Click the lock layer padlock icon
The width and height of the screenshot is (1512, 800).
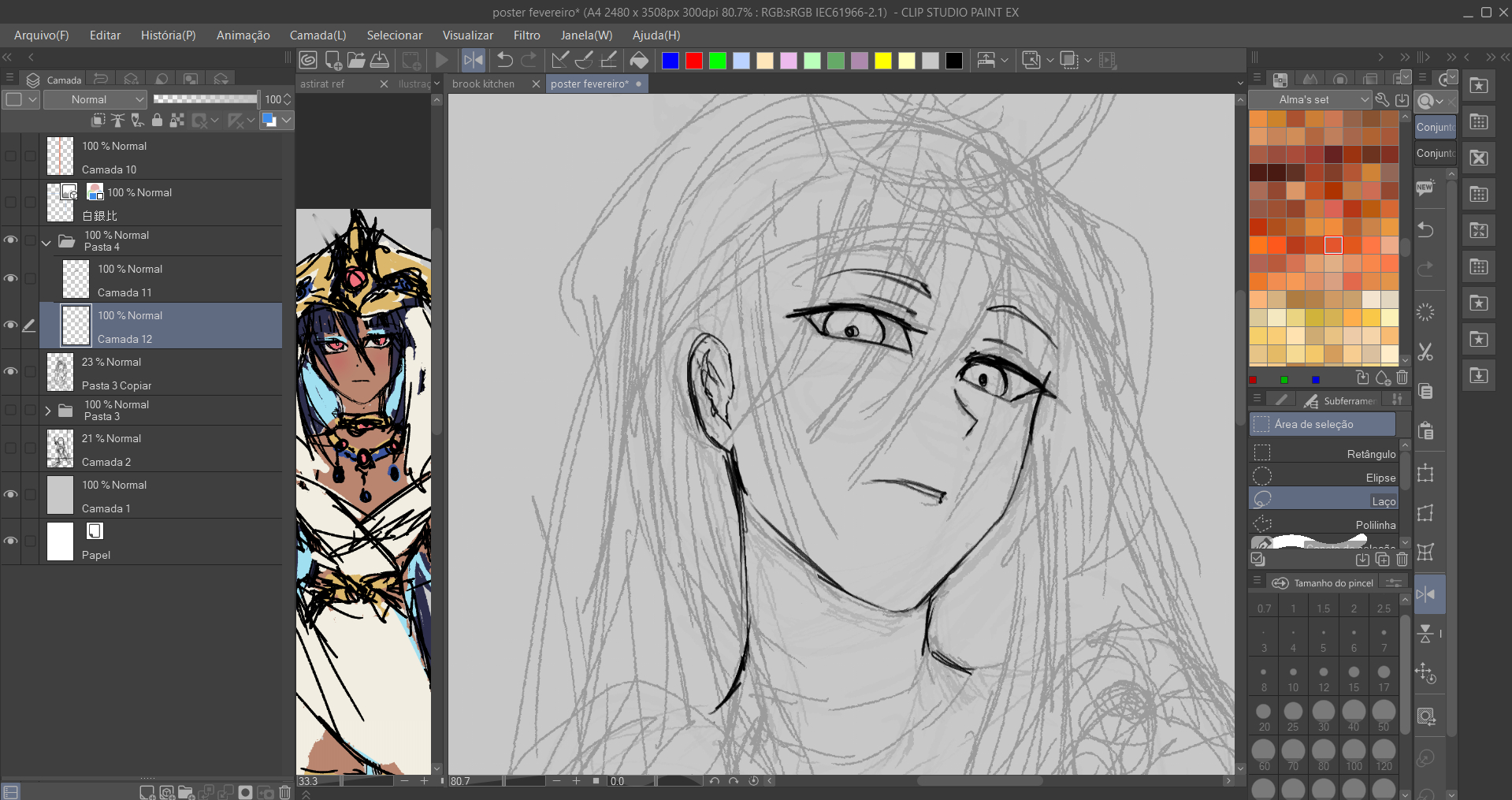tap(157, 120)
